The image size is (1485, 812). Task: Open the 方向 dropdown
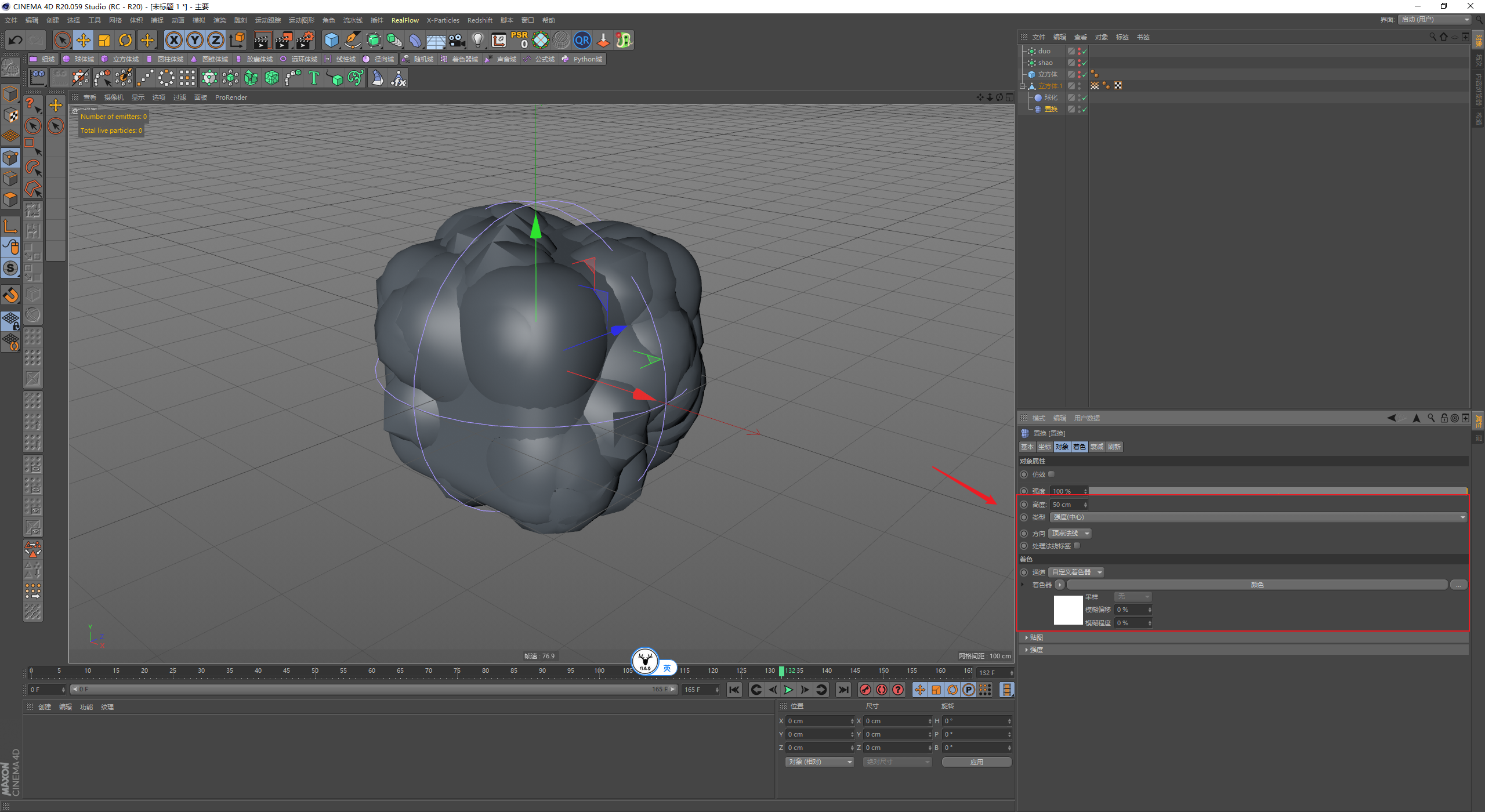(x=1070, y=534)
